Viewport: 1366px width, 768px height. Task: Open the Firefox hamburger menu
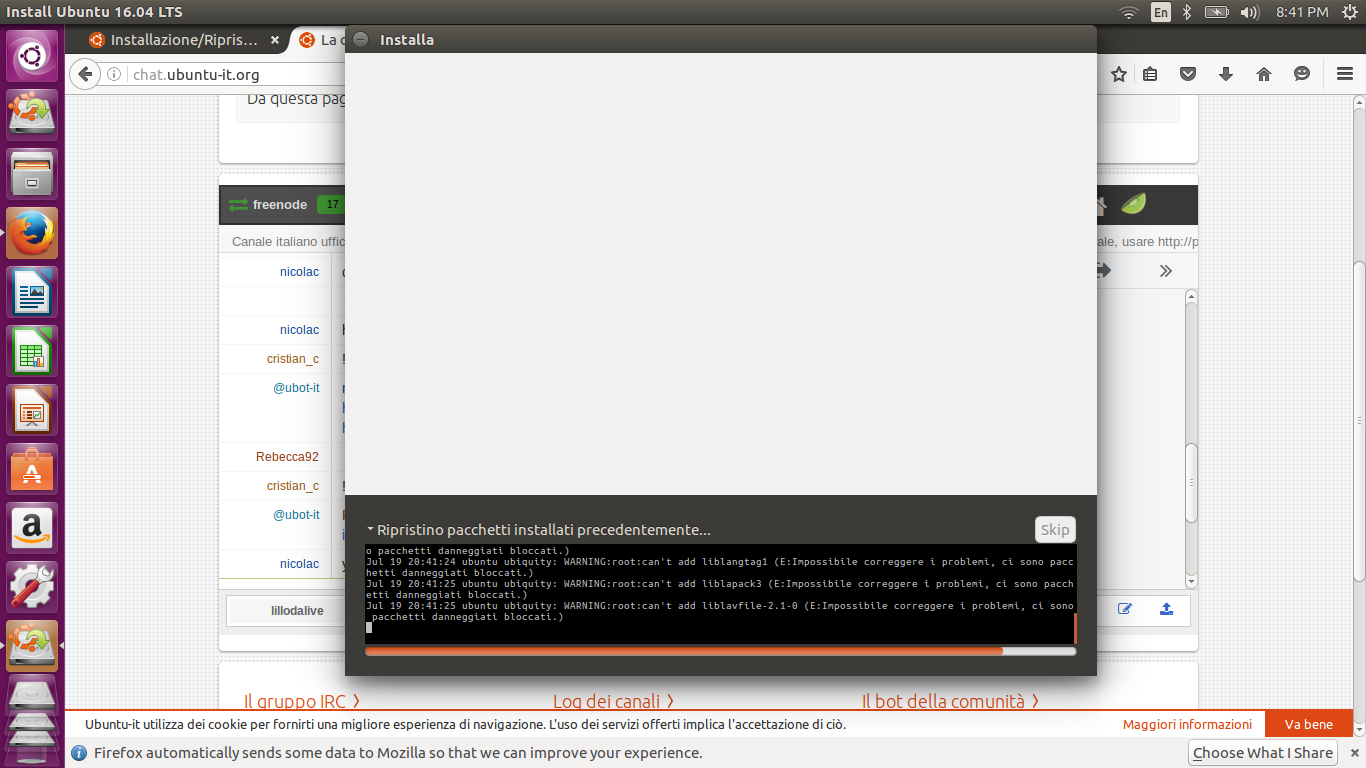click(1345, 74)
